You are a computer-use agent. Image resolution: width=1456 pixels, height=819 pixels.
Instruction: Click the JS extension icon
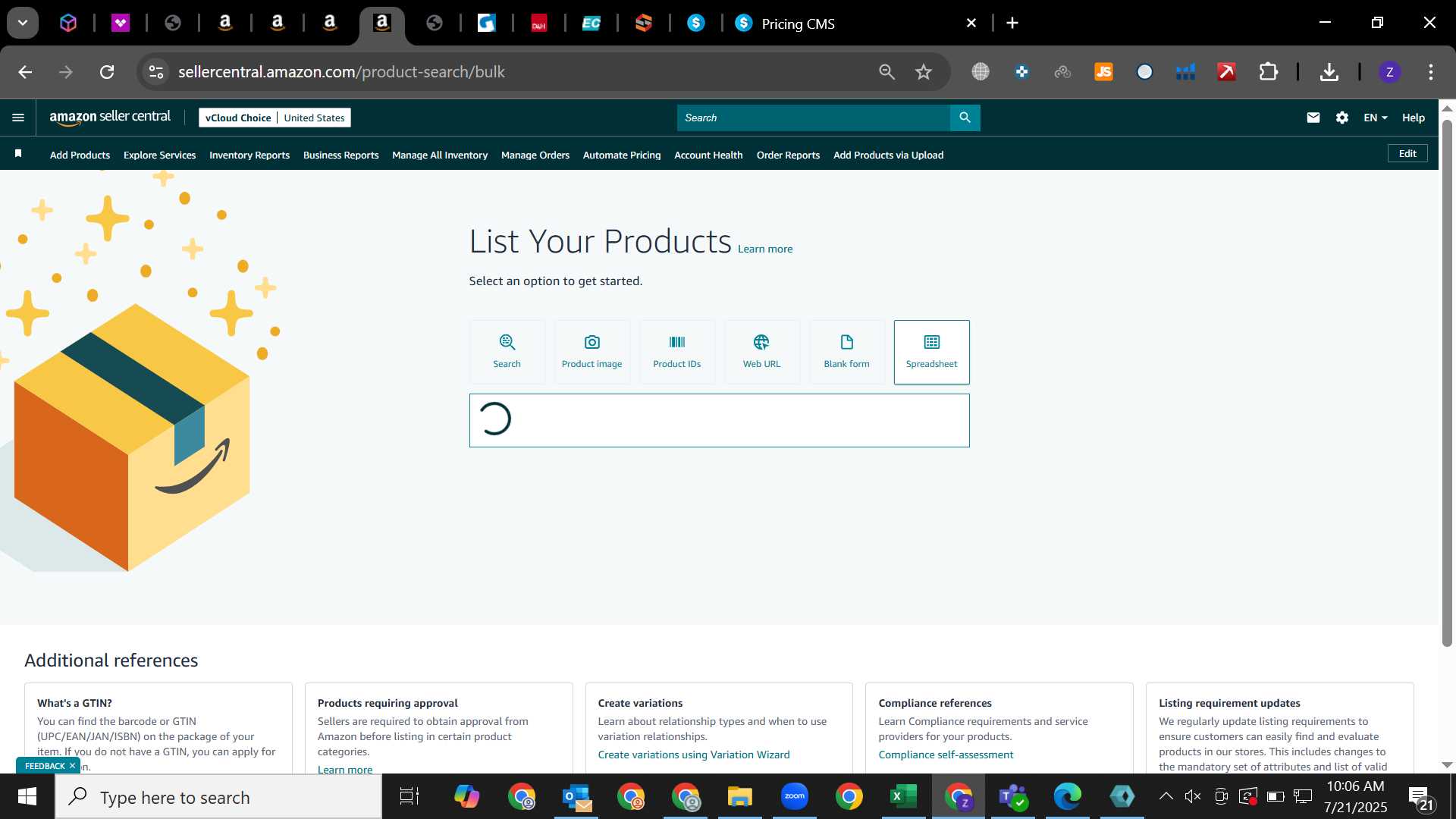1103,72
